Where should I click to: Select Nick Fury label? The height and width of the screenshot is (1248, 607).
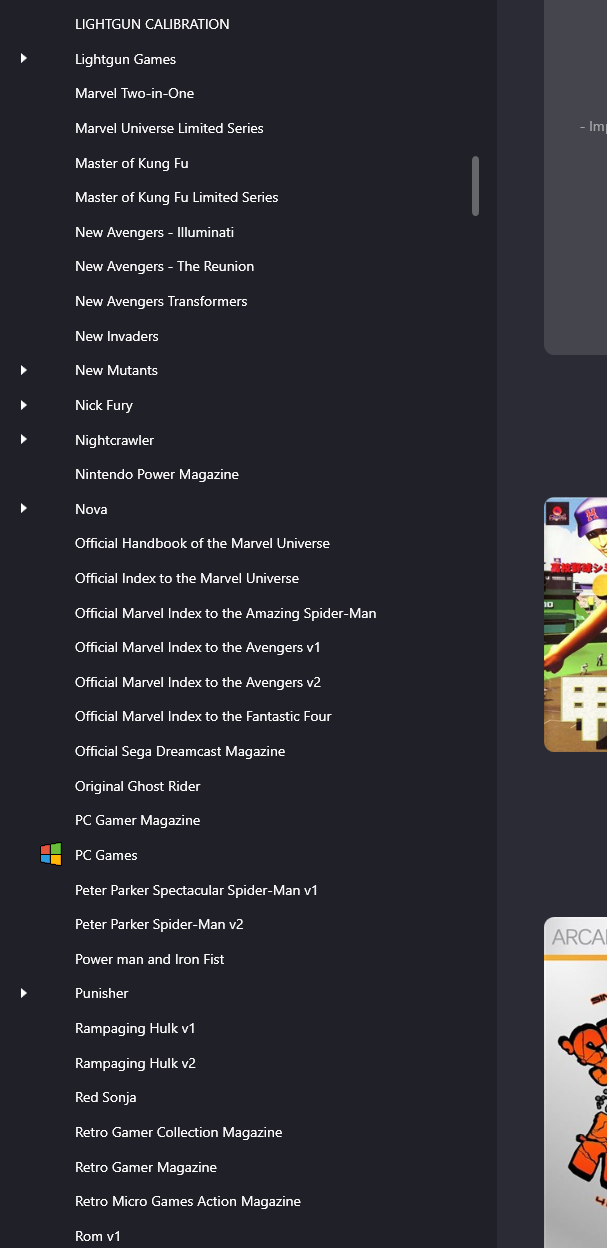pos(103,405)
